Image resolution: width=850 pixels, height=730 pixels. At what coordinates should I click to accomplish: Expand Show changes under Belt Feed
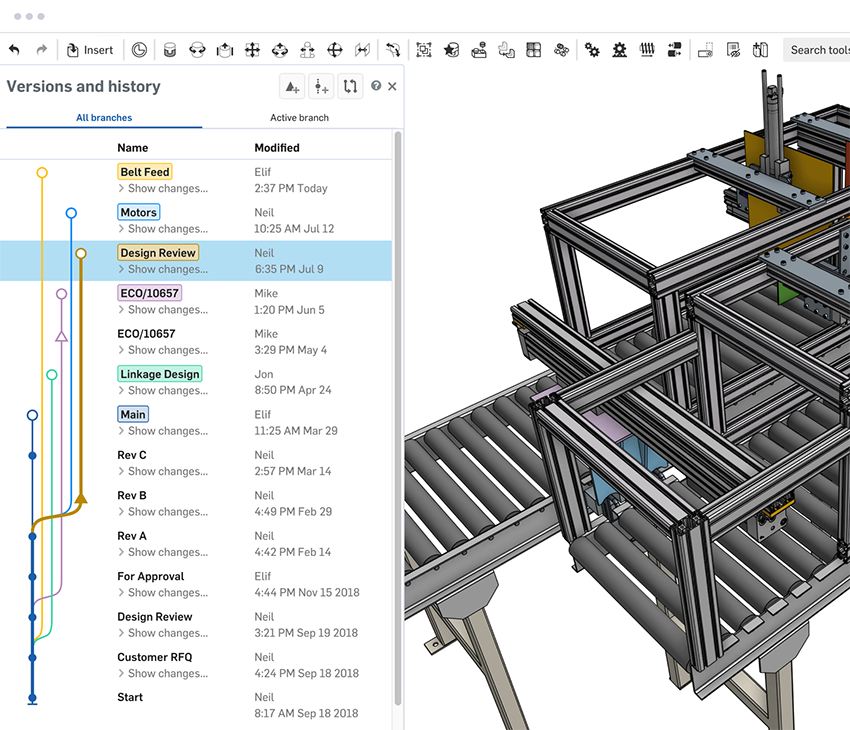pos(167,188)
